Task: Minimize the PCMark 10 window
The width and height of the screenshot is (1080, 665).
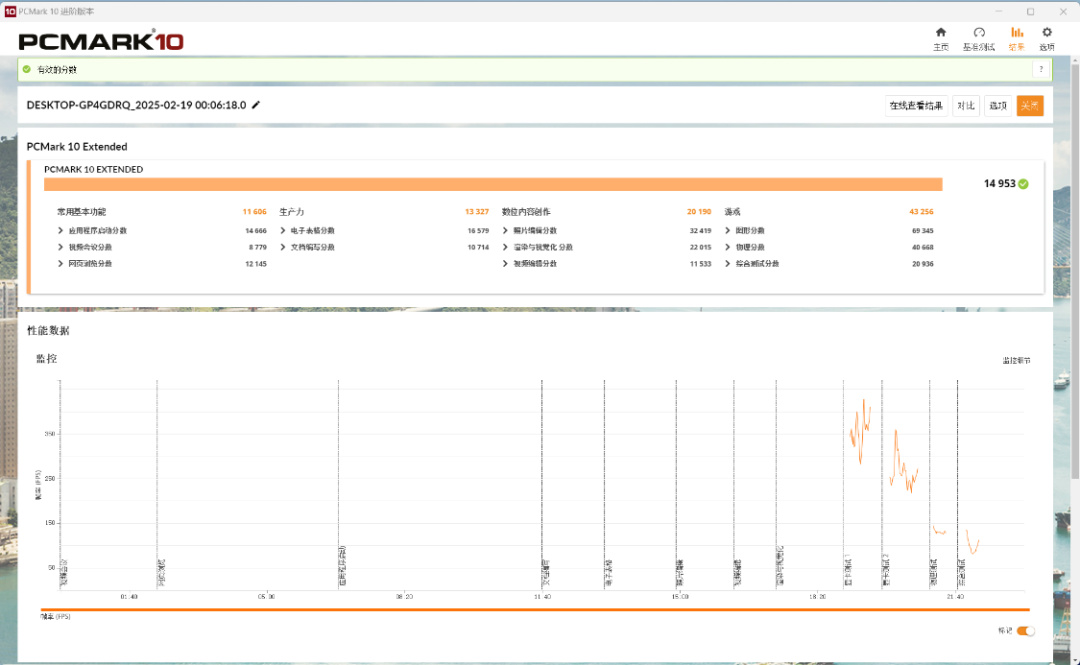Action: pyautogui.click(x=998, y=11)
